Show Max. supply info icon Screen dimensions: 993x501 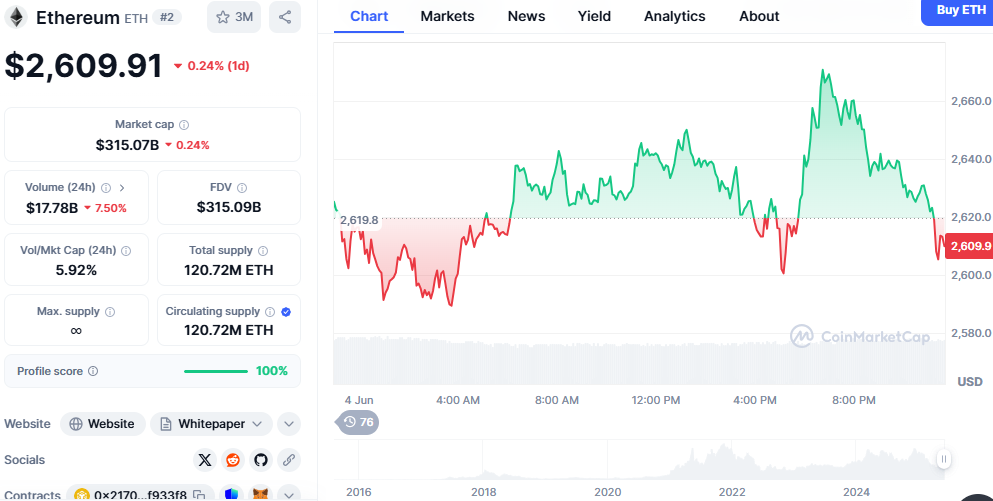point(110,312)
